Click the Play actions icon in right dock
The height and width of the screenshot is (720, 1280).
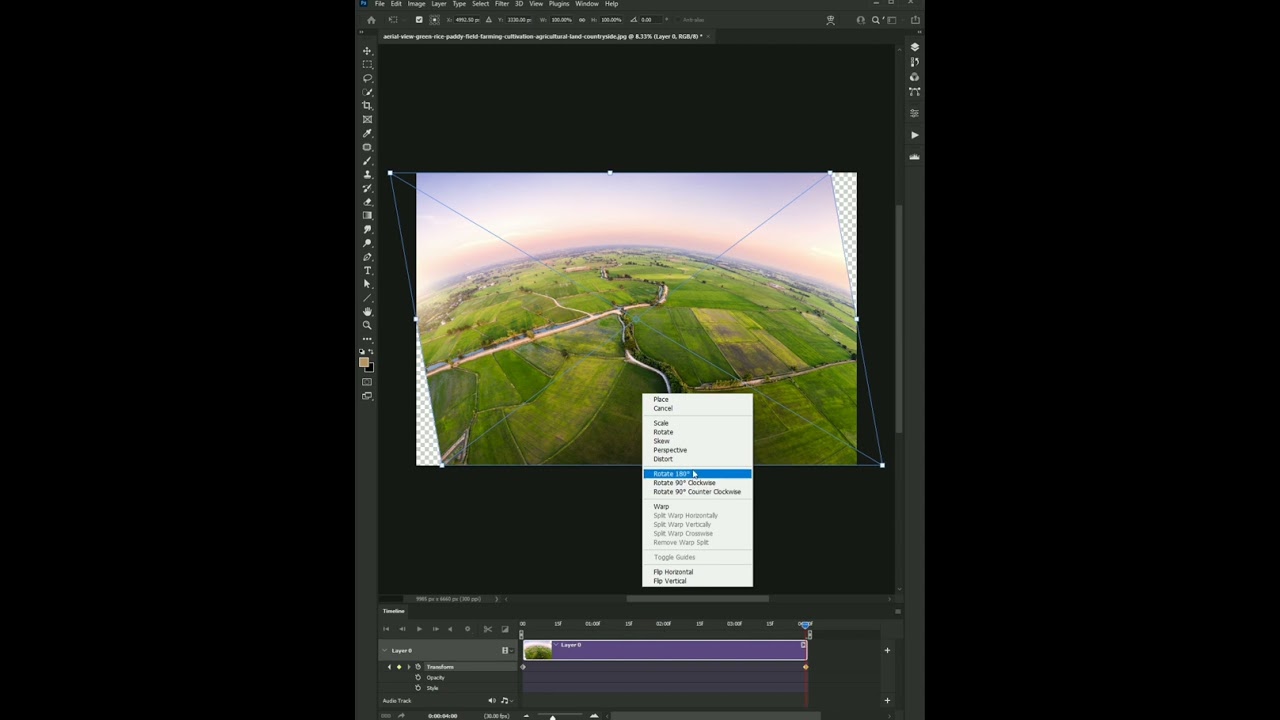(914, 135)
